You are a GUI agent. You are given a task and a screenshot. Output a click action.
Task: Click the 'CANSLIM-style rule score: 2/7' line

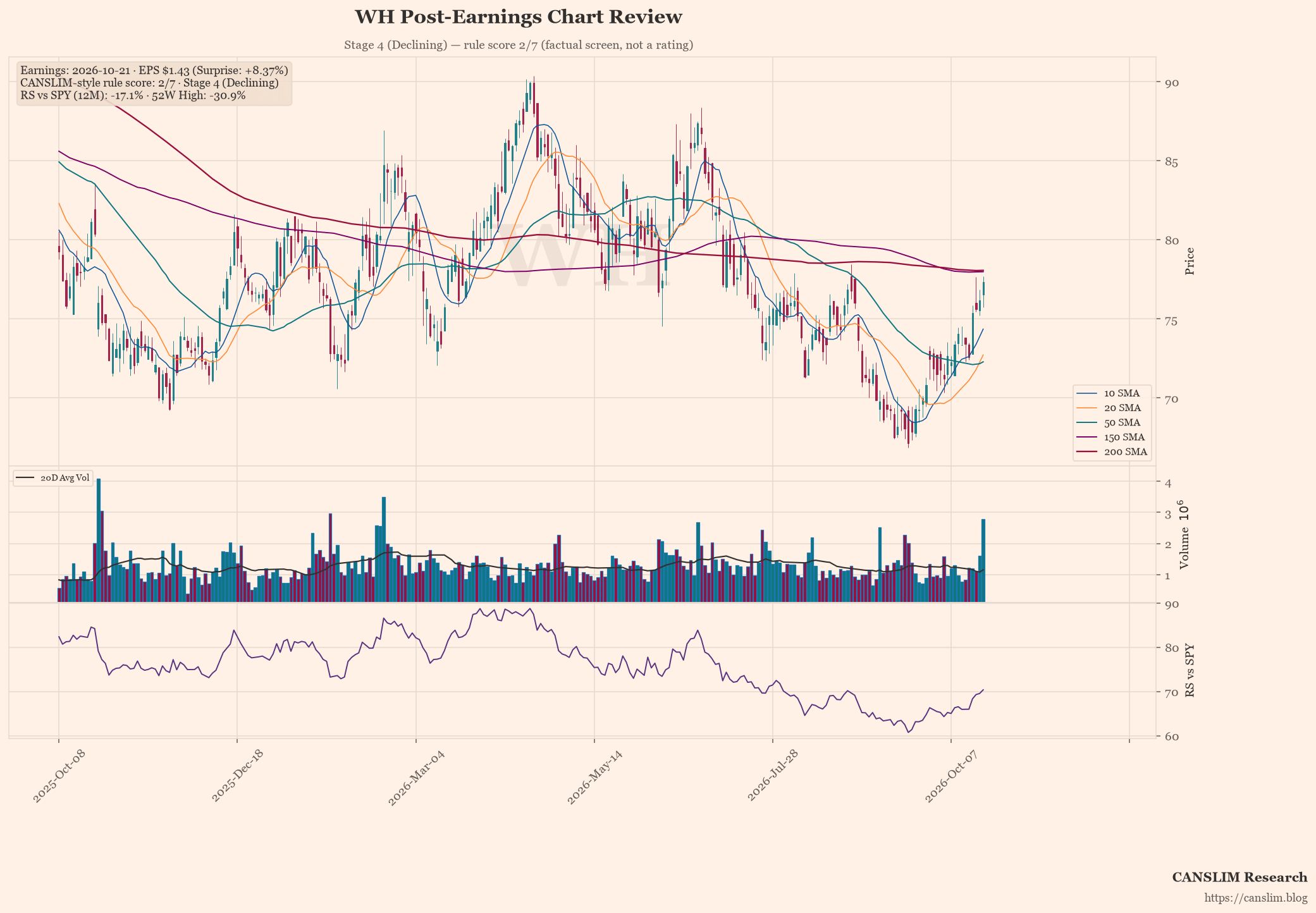pyautogui.click(x=149, y=83)
